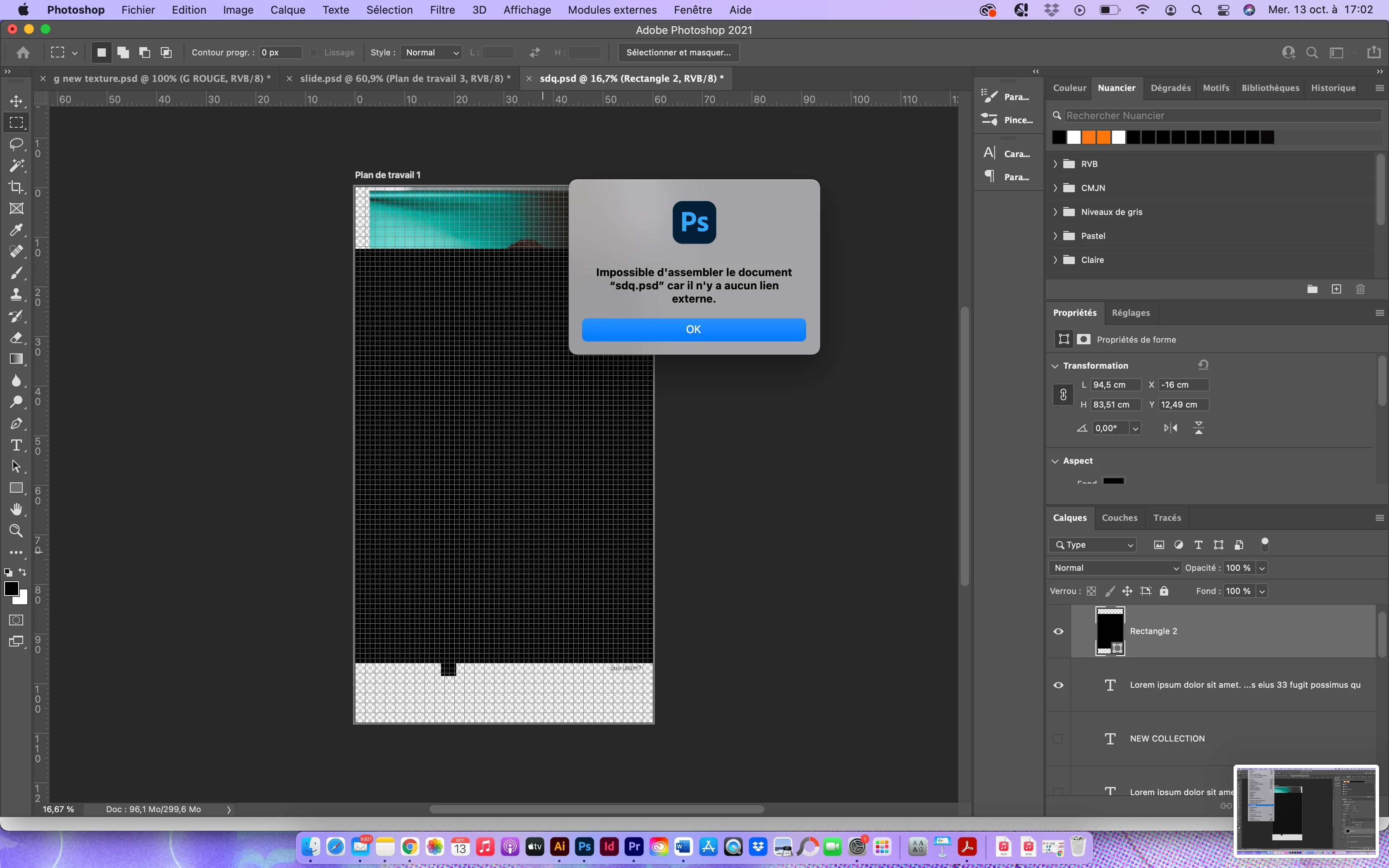
Task: Click the flip horizontal icon in Transformation
Action: pos(1170,428)
